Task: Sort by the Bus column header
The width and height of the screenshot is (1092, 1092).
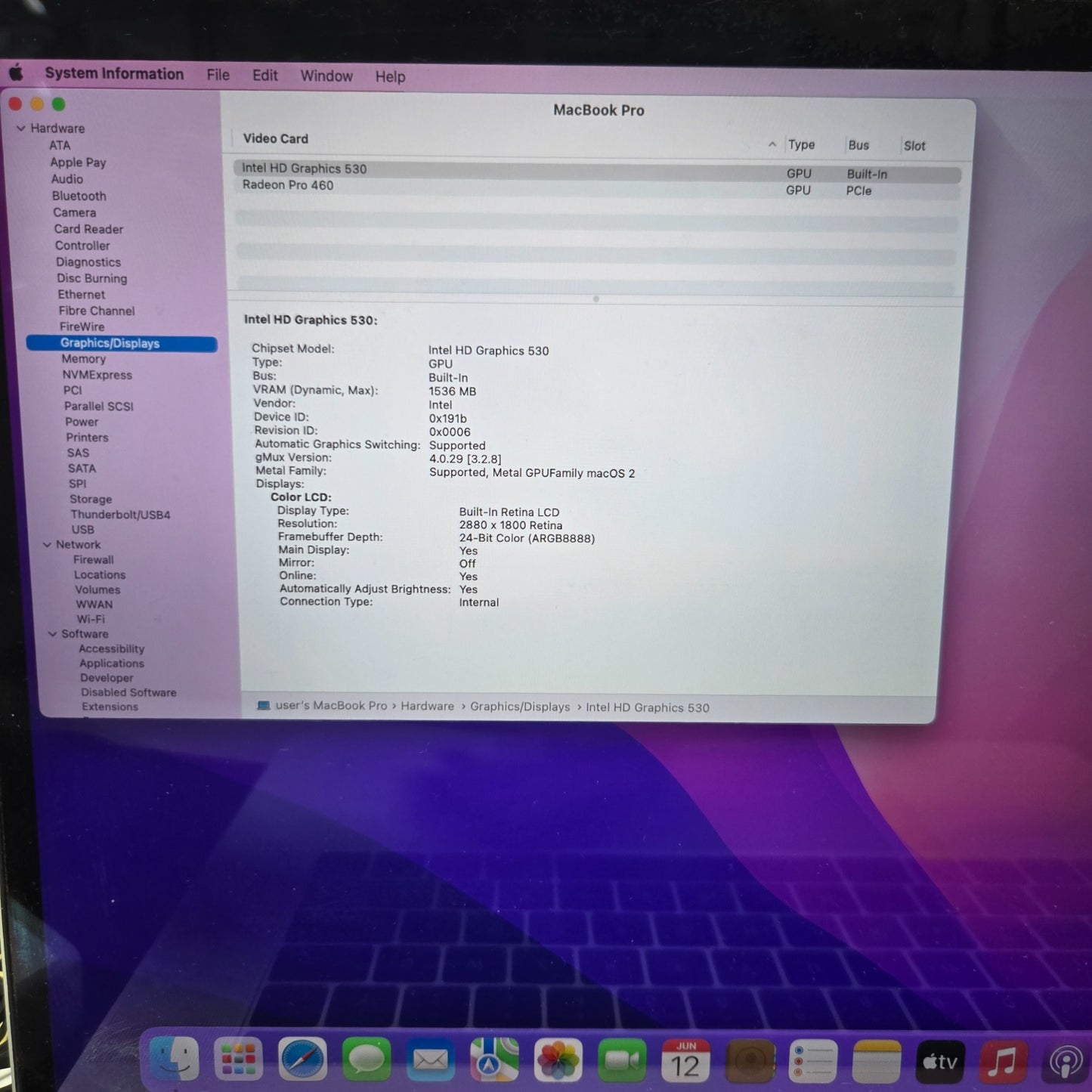Action: pos(858,145)
